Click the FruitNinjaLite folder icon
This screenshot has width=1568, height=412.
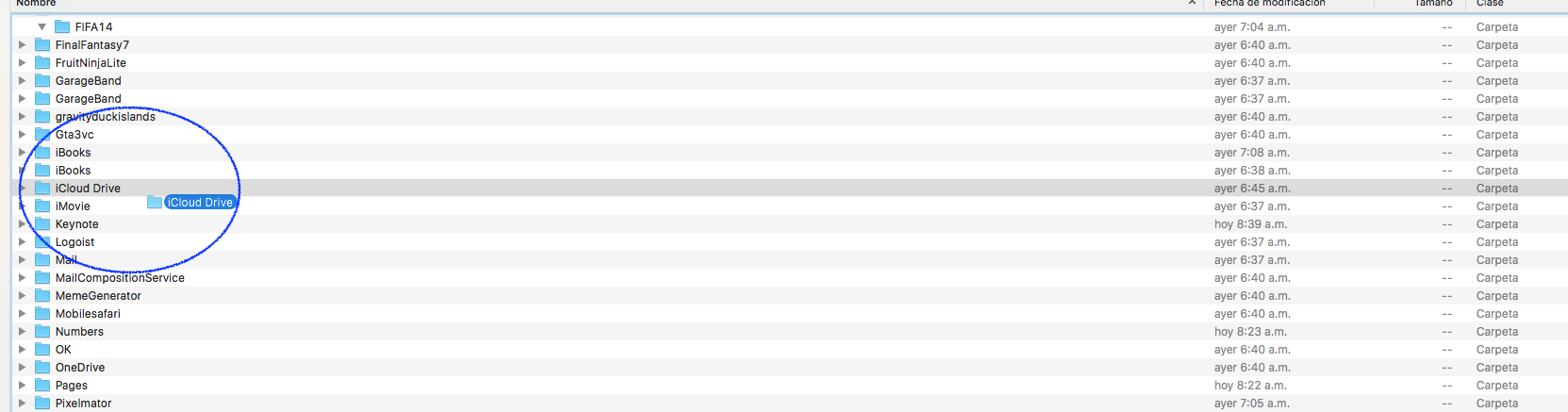point(42,63)
